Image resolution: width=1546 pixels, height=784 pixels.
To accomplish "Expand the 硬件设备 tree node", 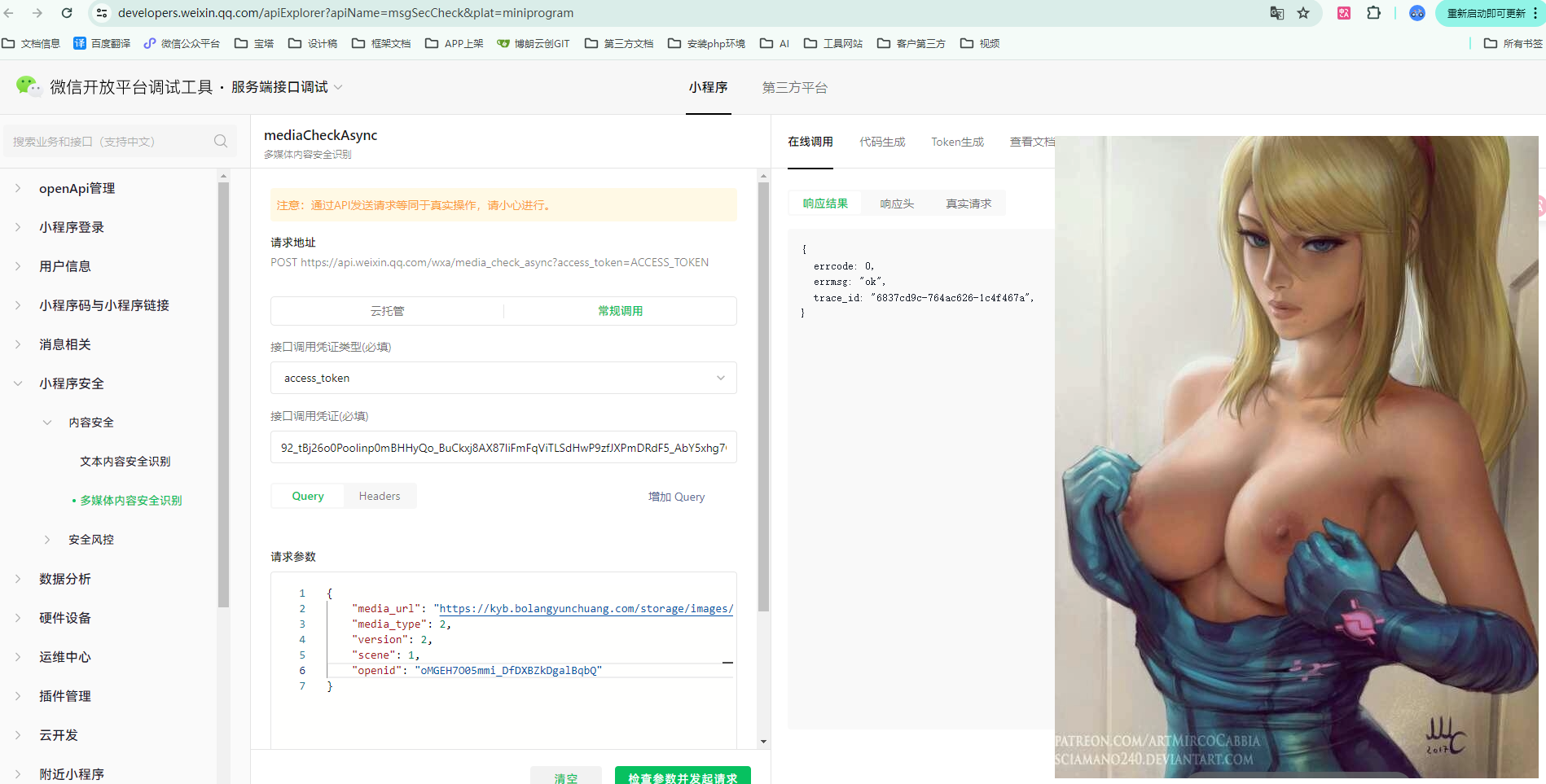I will pos(18,618).
